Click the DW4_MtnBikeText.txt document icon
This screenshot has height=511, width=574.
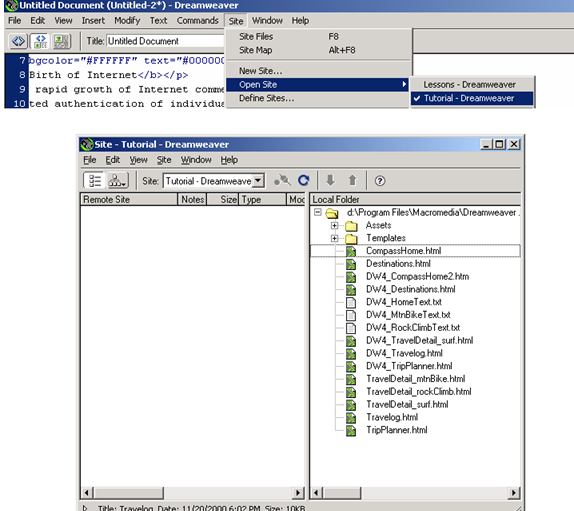coord(351,315)
